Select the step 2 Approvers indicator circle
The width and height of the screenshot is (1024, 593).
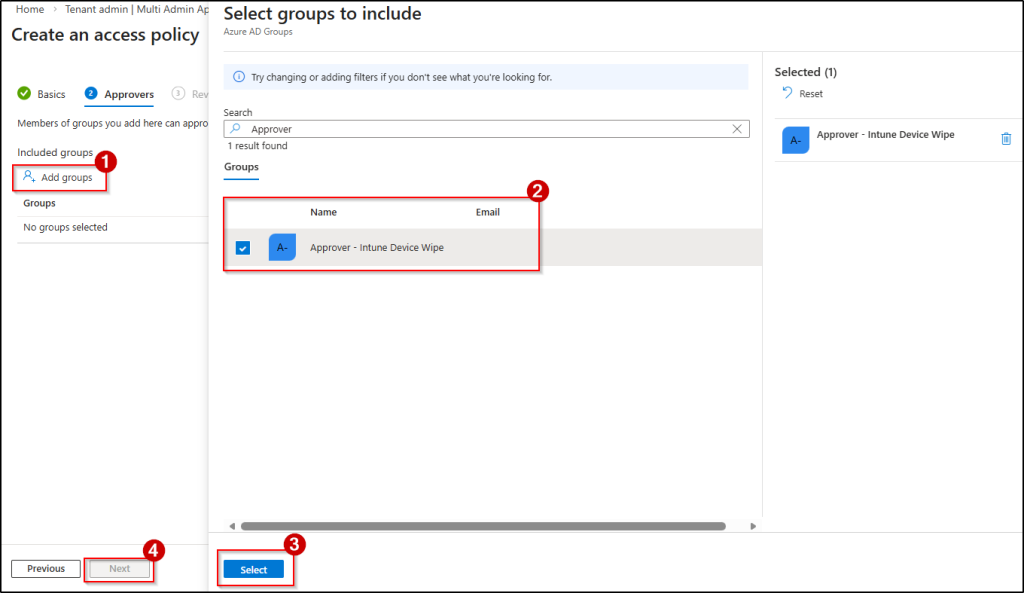click(x=91, y=93)
